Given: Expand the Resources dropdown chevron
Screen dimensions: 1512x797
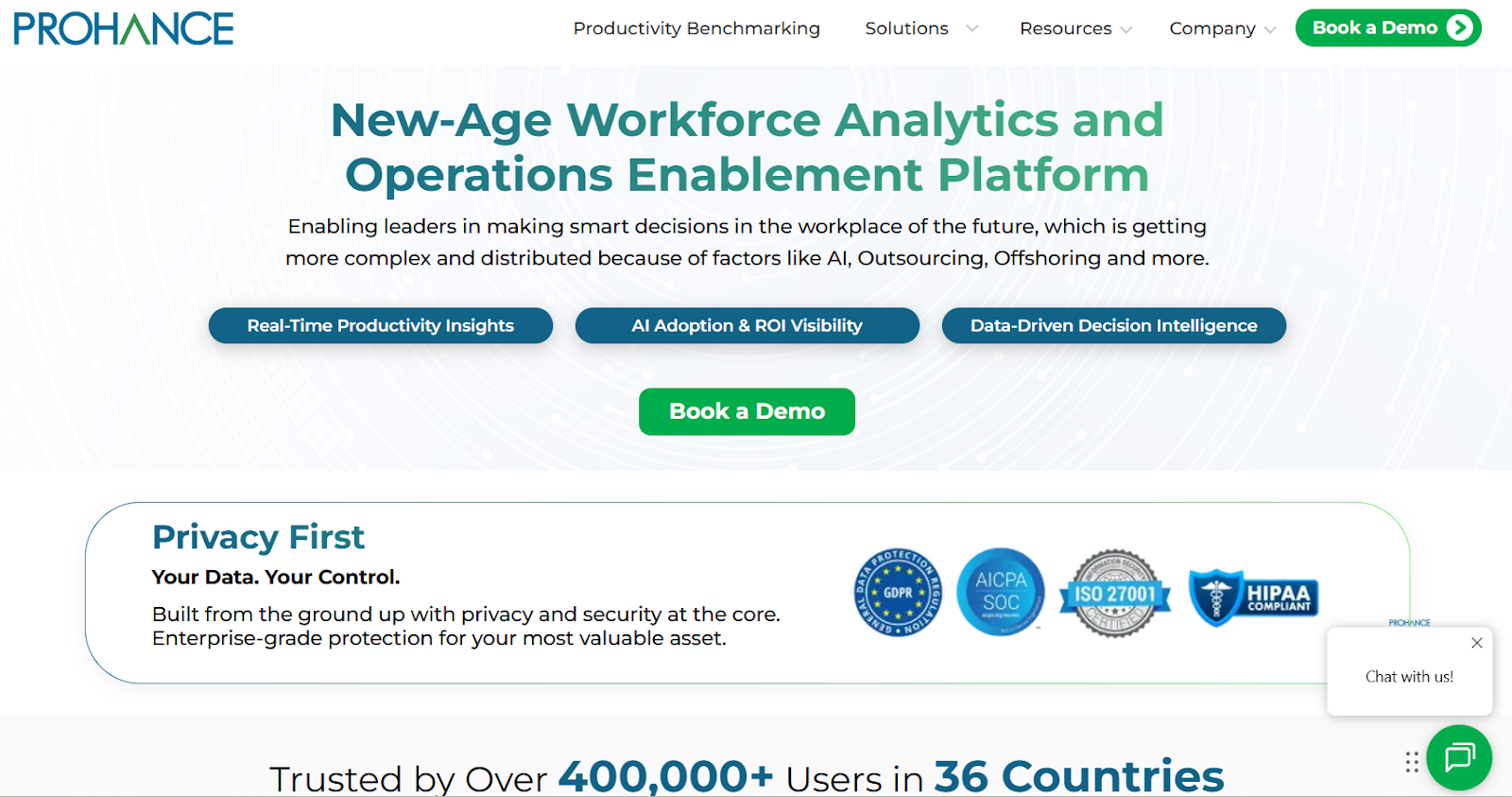Looking at the screenshot, I should click(1125, 30).
